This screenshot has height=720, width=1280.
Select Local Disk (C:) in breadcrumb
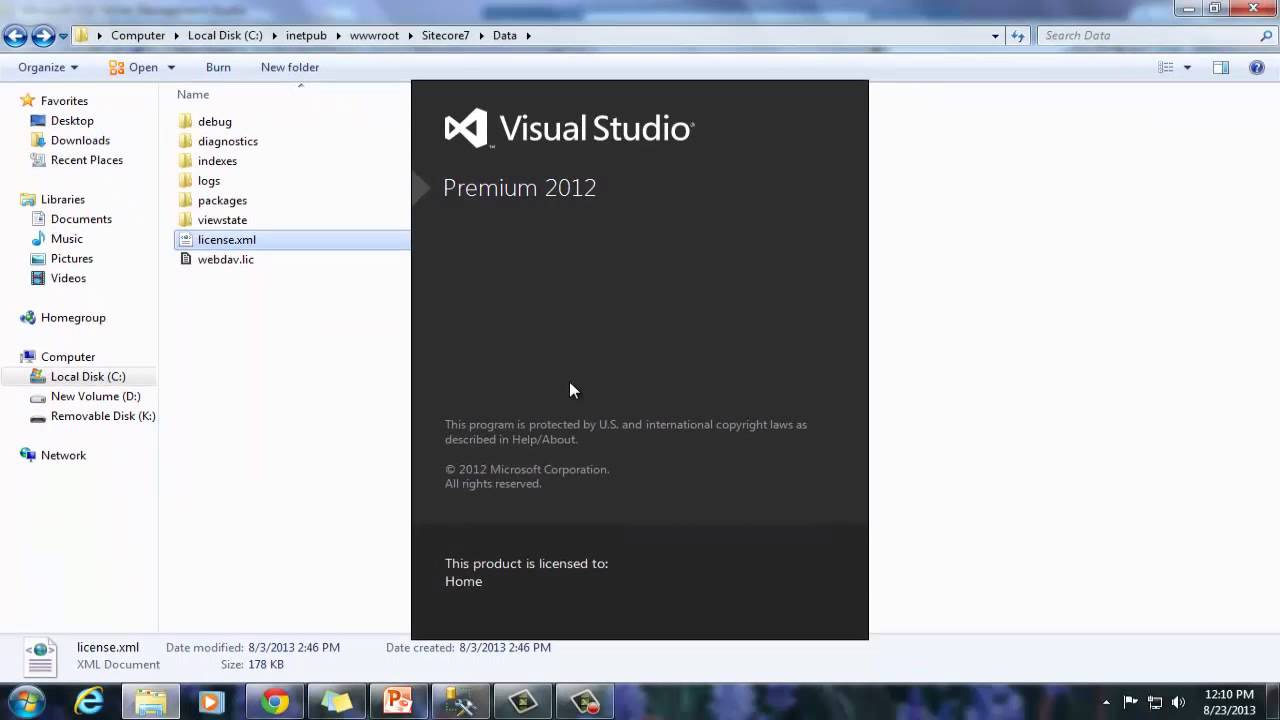click(225, 36)
